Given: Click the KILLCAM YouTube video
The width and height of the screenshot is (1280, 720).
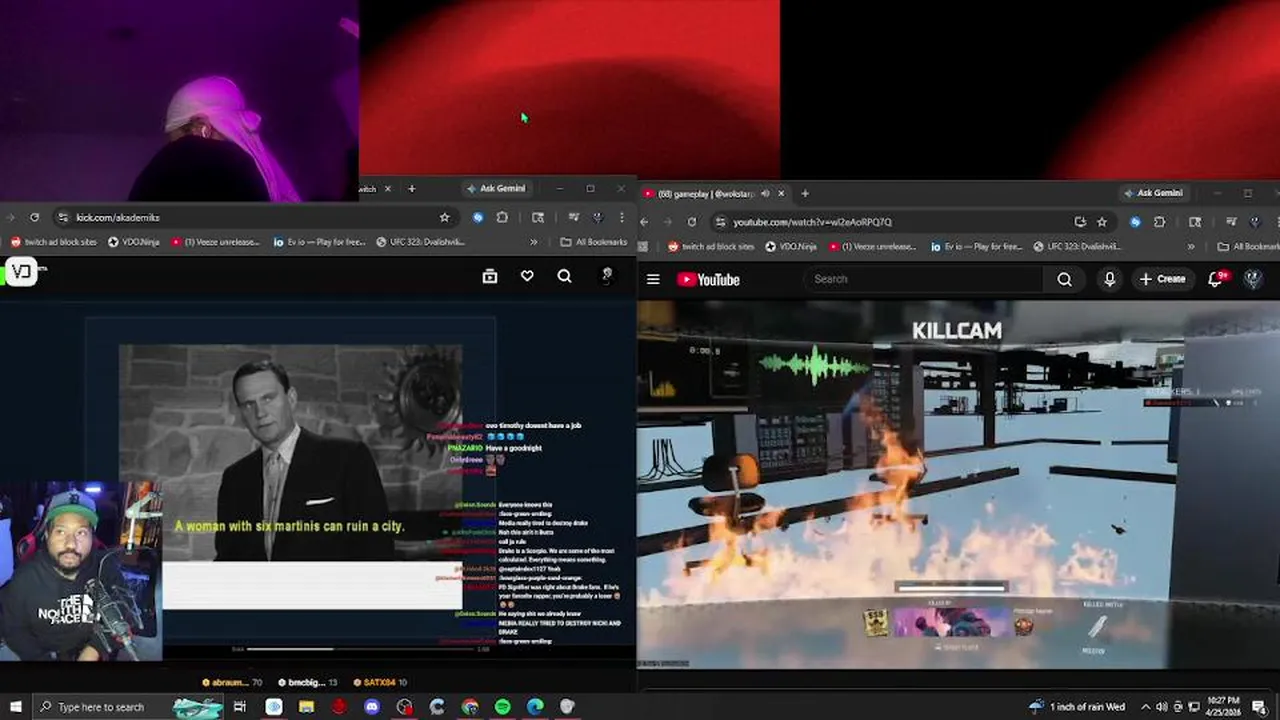Looking at the screenshot, I should tap(958, 485).
